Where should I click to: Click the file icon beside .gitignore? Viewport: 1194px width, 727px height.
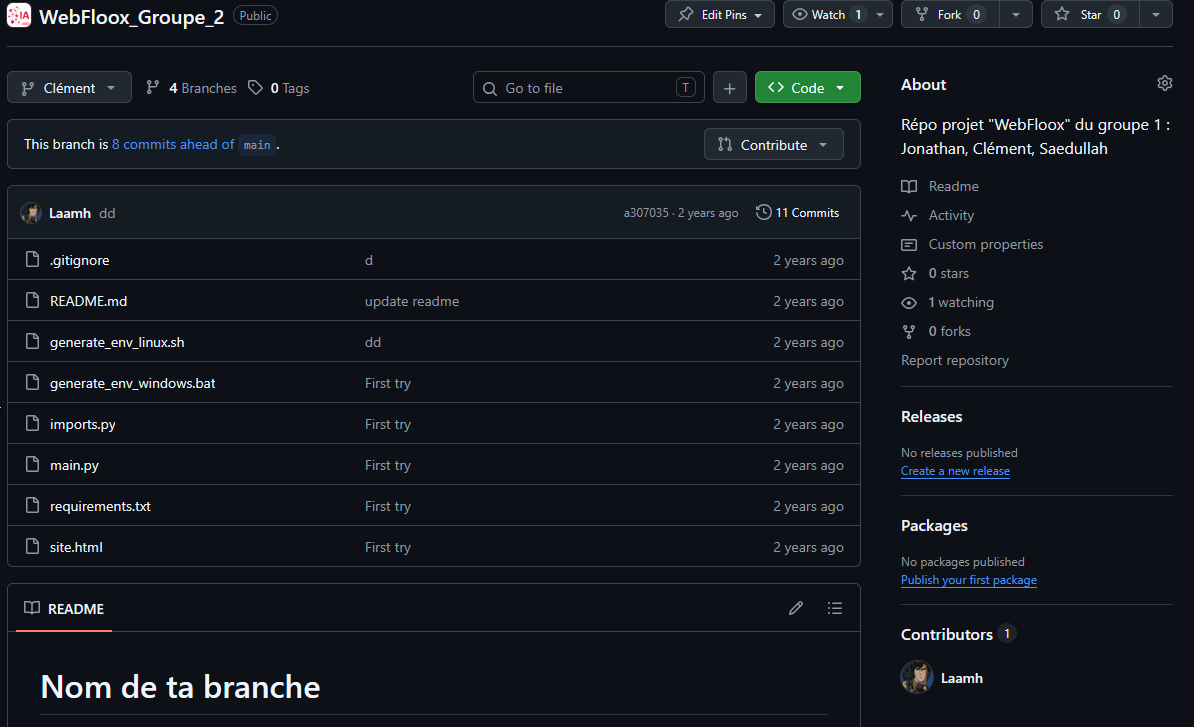[32, 260]
